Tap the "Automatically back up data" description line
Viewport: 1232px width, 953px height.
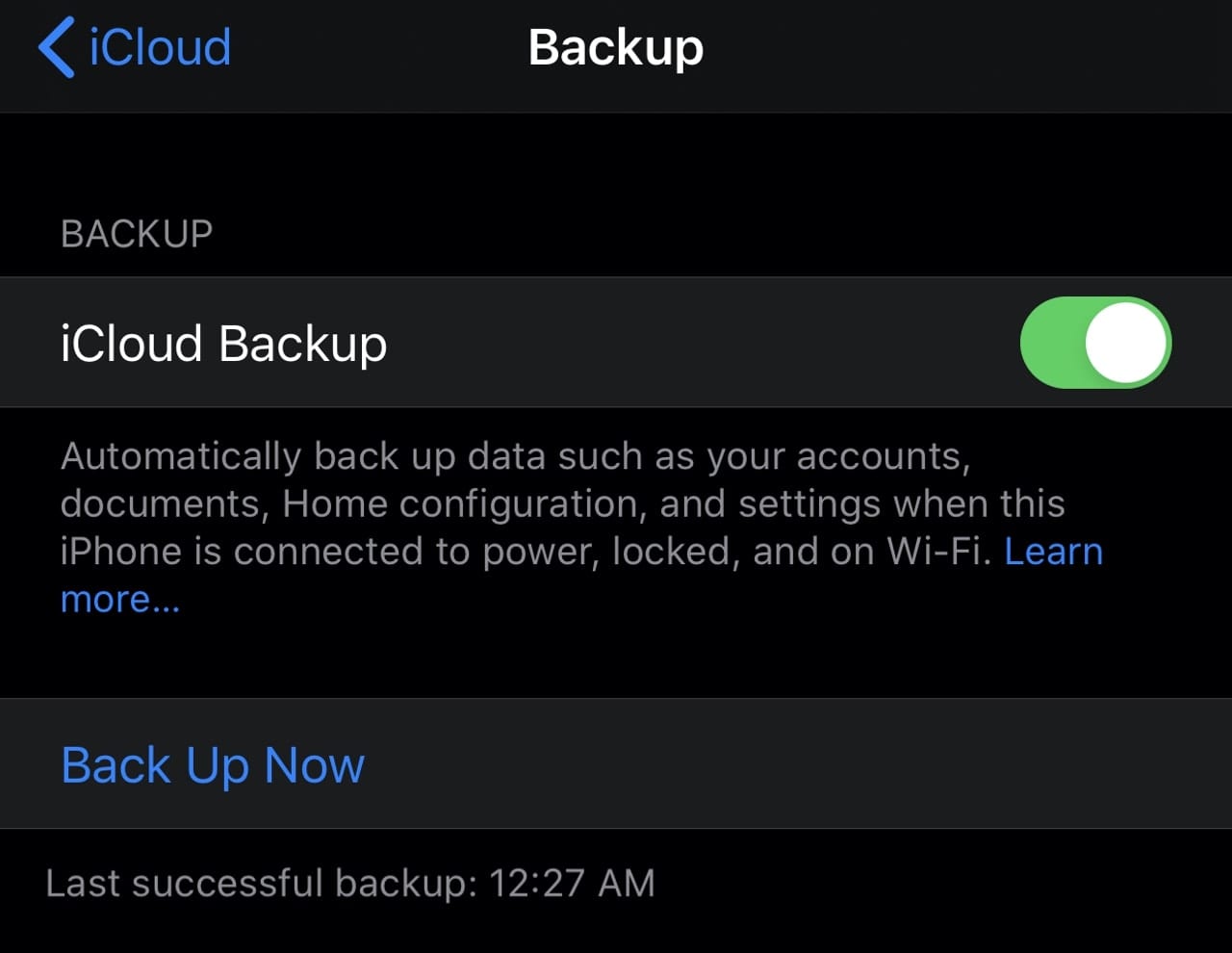click(x=515, y=456)
